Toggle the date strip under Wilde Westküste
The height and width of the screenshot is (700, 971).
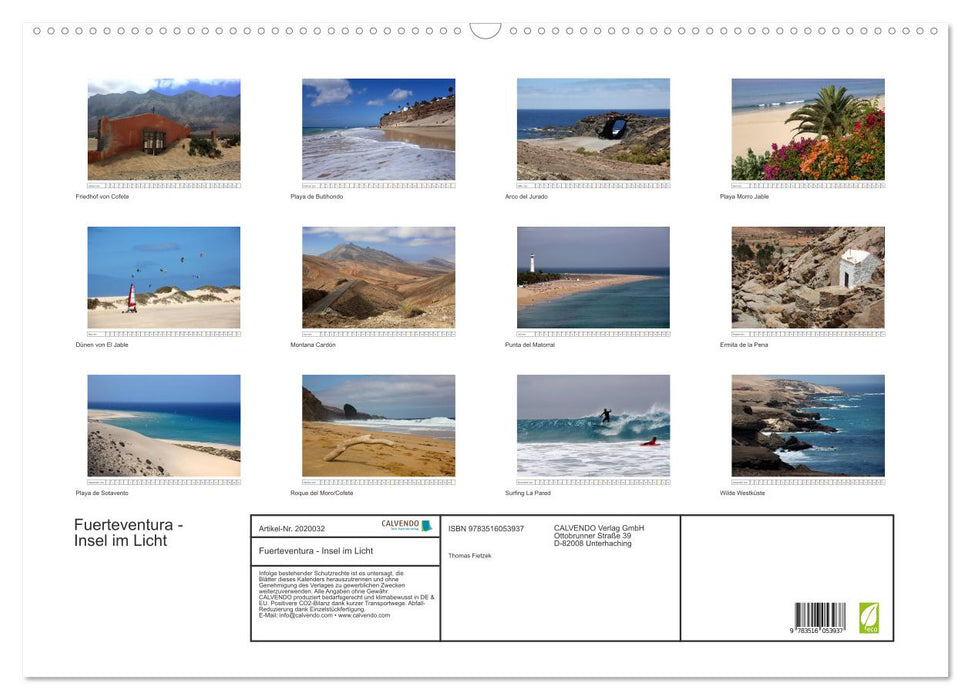(x=807, y=480)
